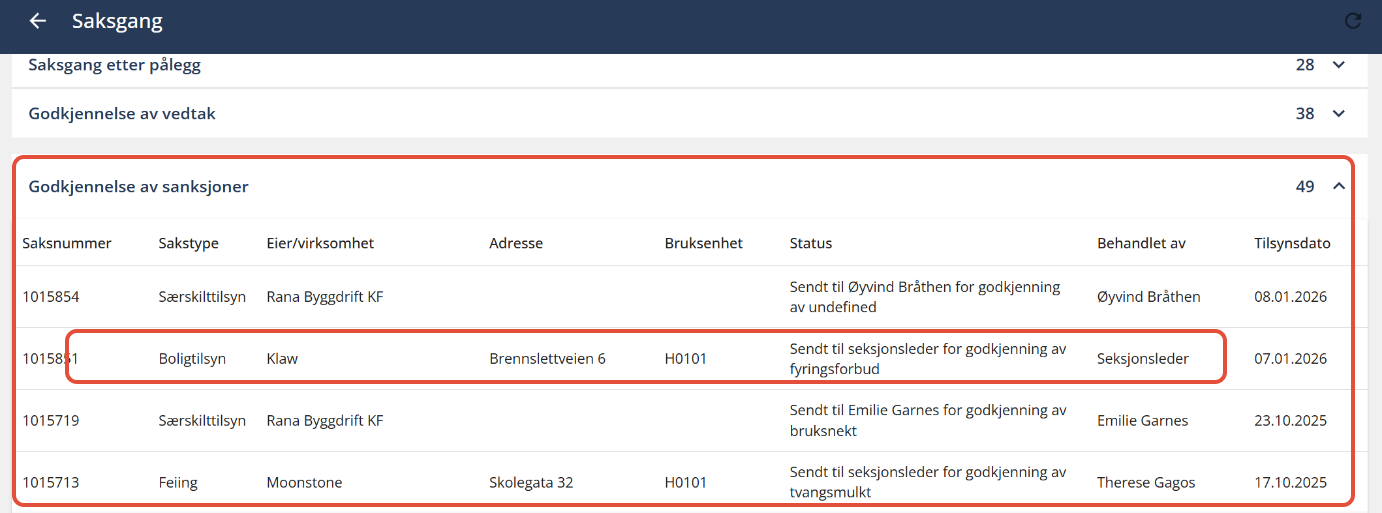Click inspection date 17.10.2025

pos(1290,483)
